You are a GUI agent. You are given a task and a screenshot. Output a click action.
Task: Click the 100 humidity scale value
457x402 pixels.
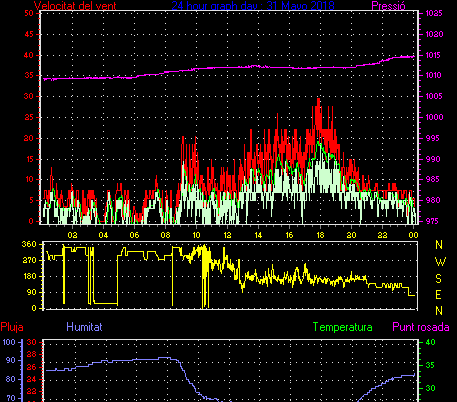pyautogui.click(x=9, y=342)
